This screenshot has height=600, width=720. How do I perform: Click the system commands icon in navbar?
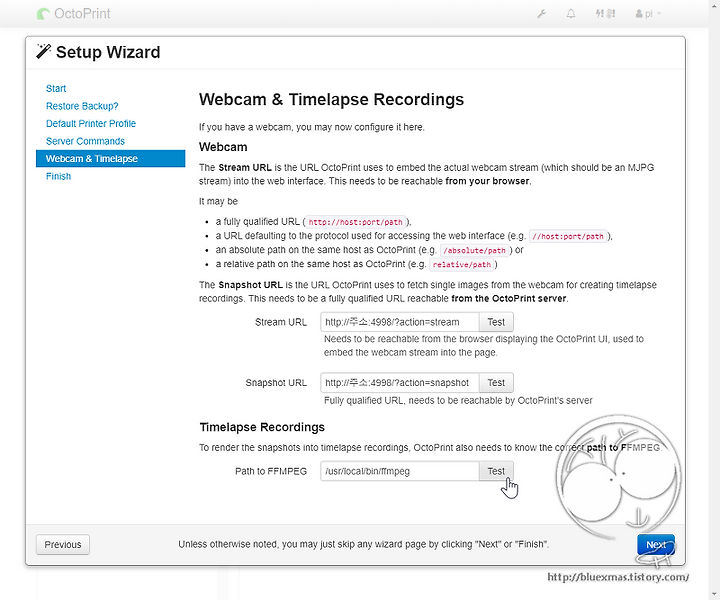(x=605, y=14)
